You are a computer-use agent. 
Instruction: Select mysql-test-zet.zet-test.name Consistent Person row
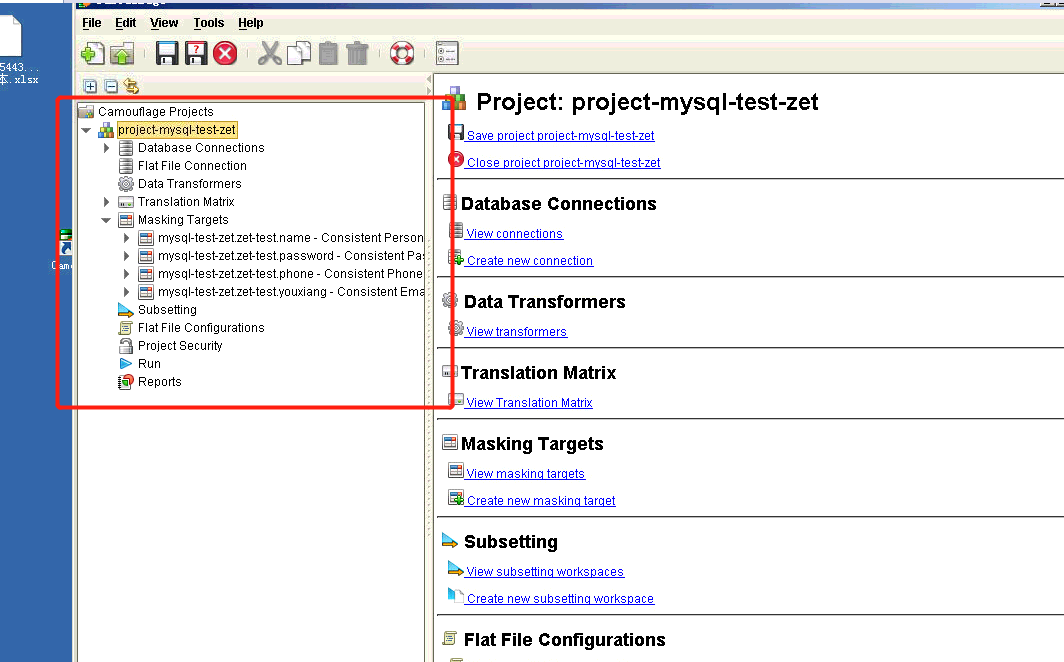click(x=290, y=238)
